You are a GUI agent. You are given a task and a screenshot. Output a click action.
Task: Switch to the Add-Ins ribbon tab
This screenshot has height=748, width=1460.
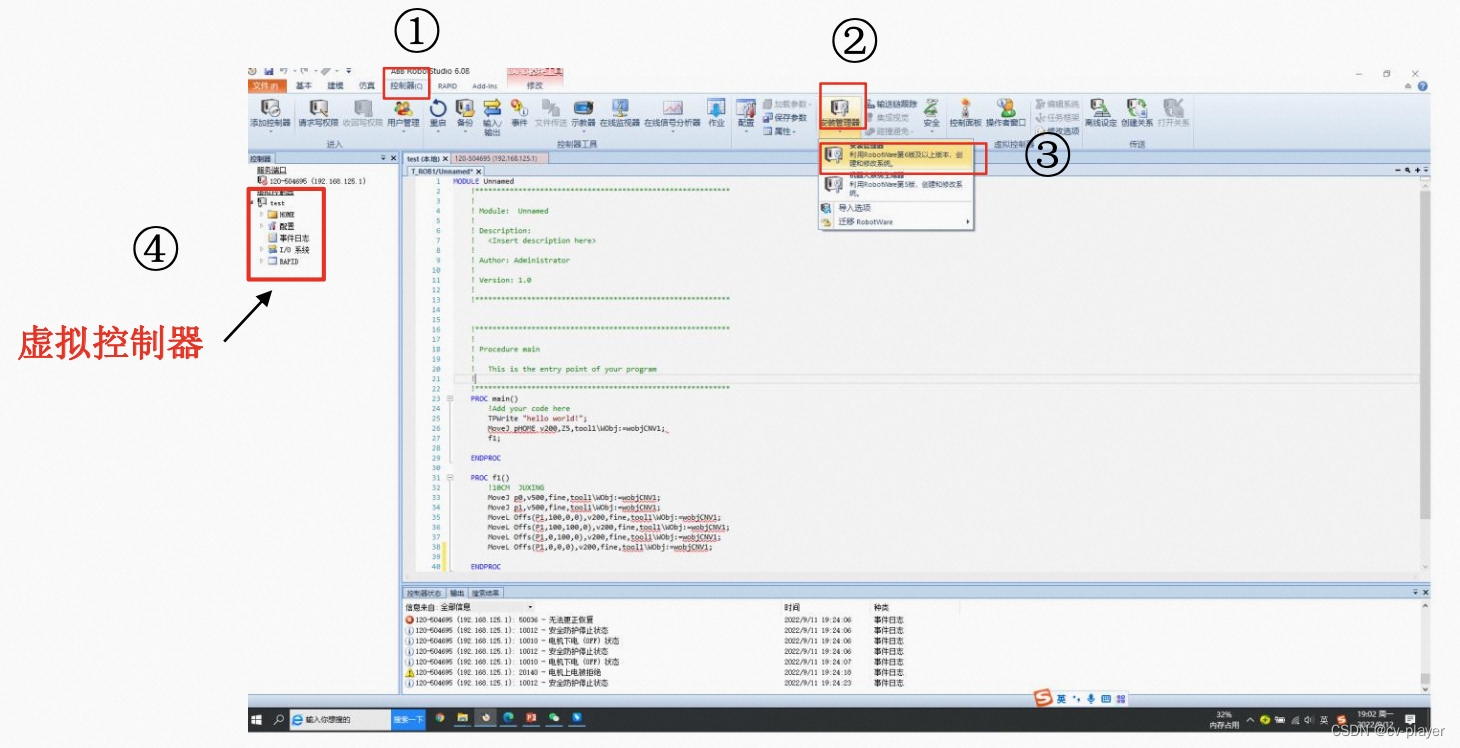point(485,86)
